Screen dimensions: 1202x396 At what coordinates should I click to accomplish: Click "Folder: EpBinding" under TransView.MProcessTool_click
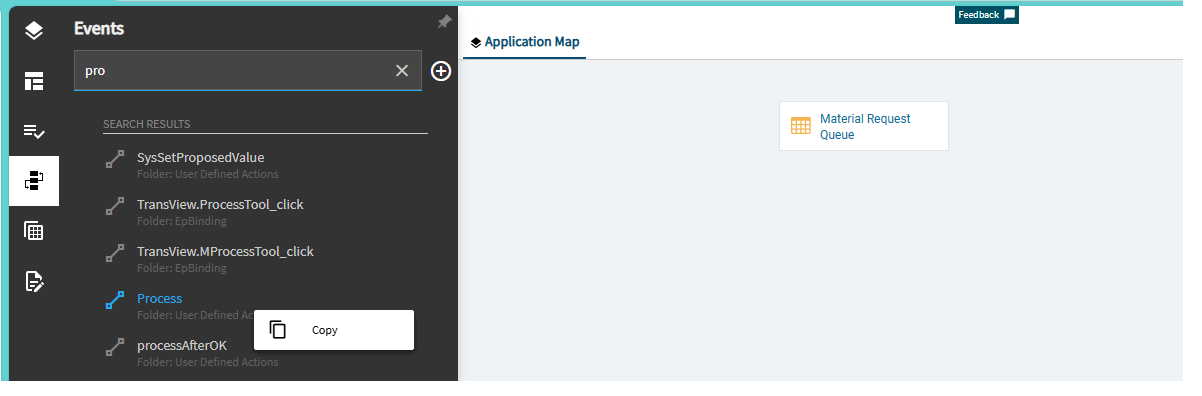[x=182, y=268]
